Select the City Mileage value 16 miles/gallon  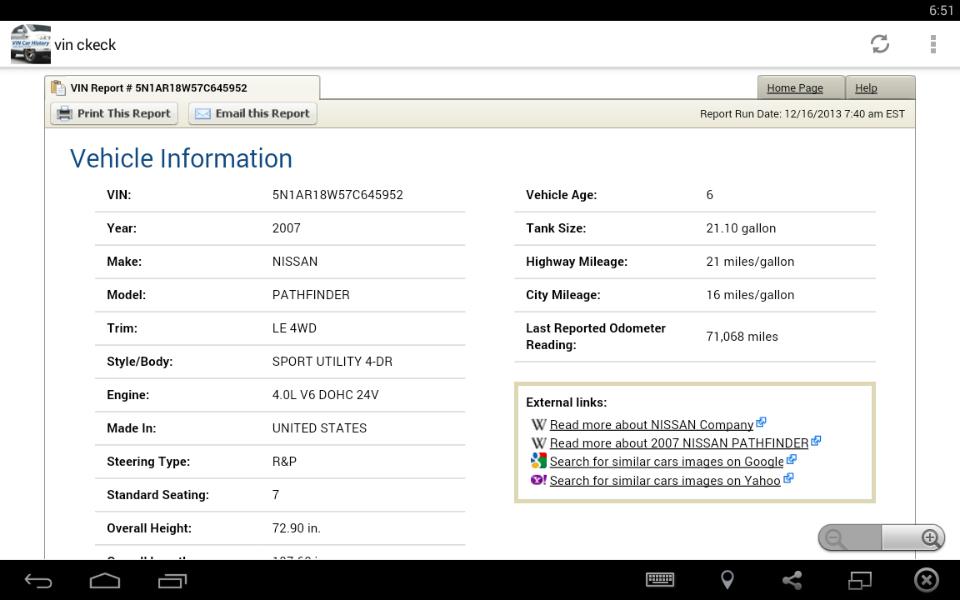(749, 294)
